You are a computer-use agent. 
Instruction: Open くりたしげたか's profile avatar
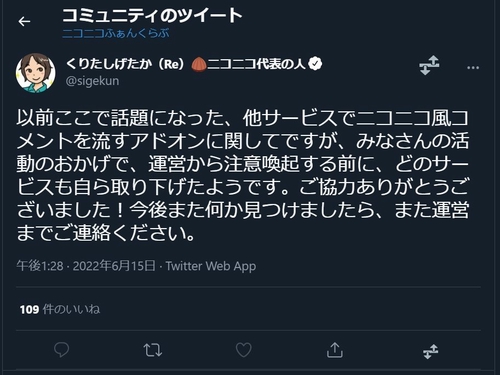coord(35,73)
